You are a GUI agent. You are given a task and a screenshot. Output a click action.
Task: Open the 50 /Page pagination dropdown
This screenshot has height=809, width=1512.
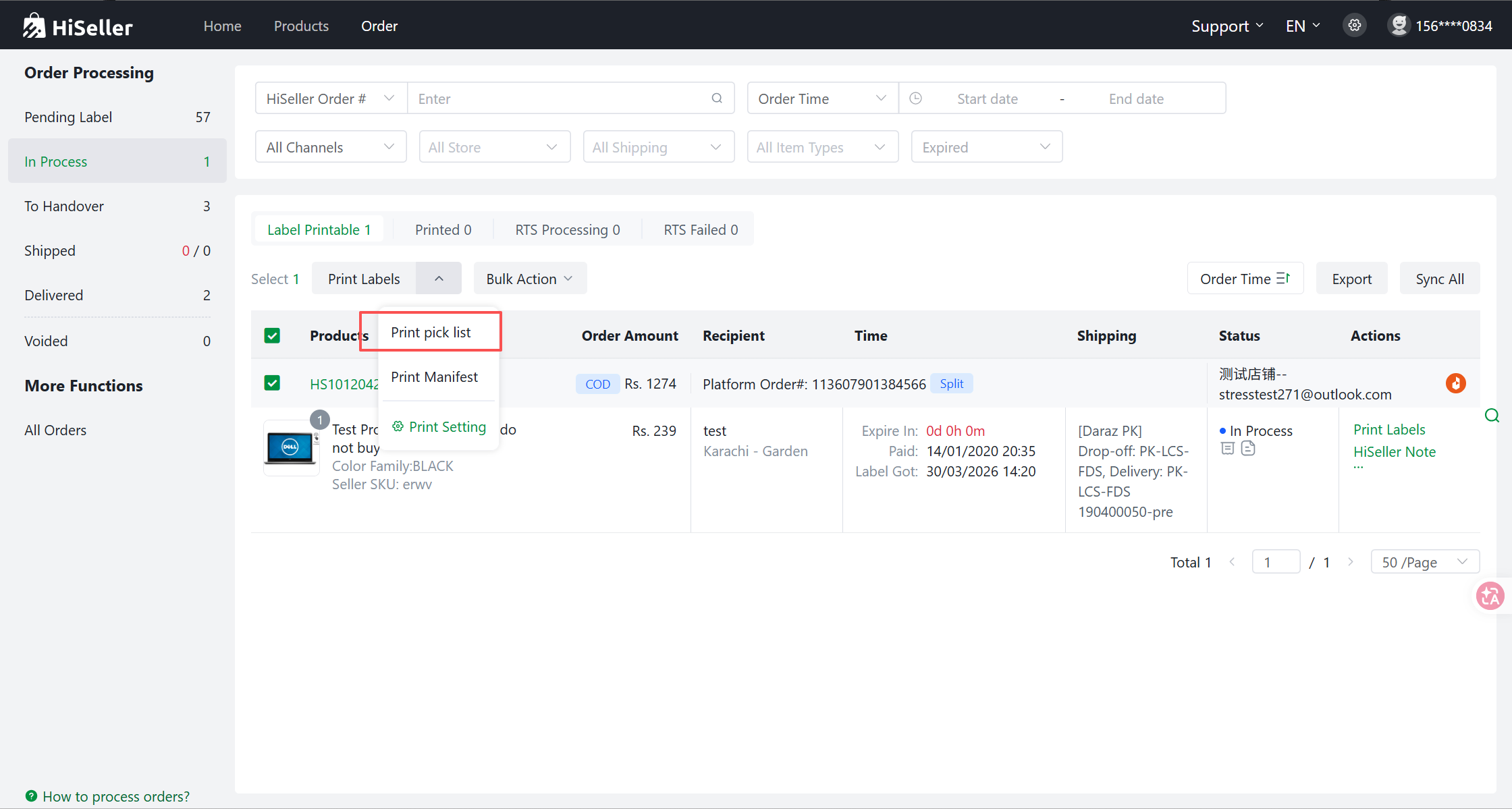tap(1424, 562)
